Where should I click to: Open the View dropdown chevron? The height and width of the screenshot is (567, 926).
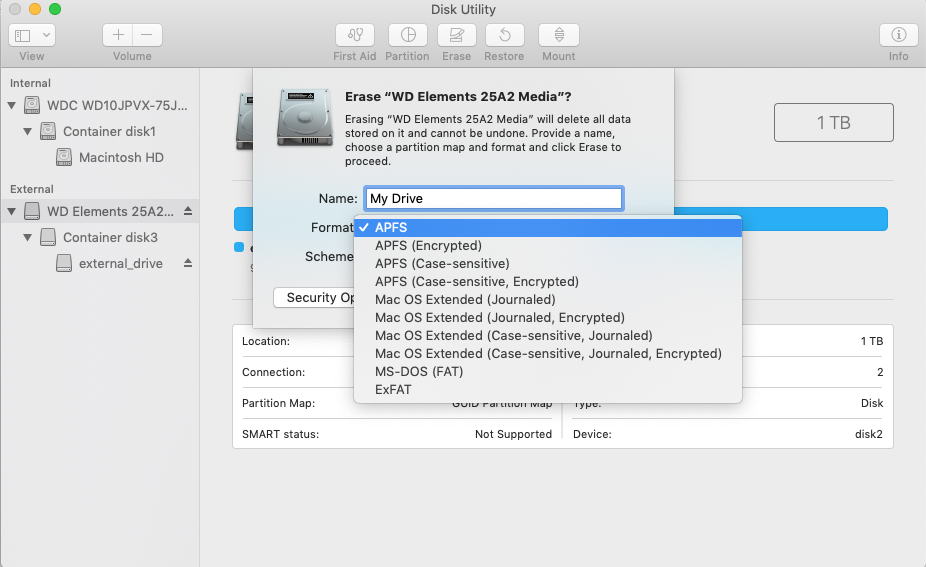(46, 35)
